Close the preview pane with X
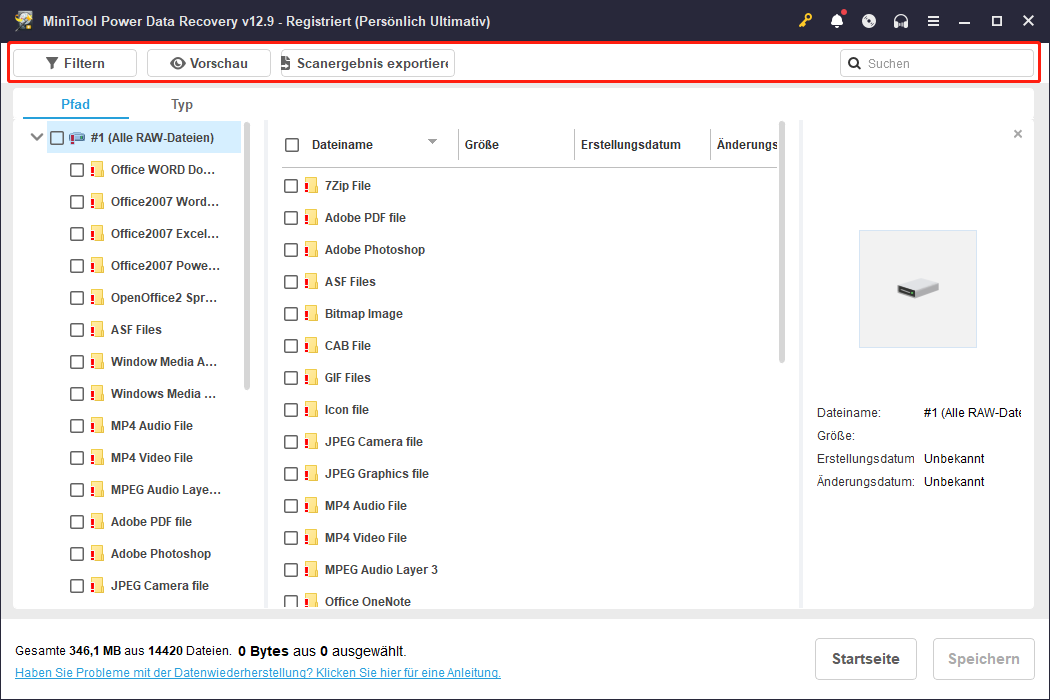 (1018, 134)
